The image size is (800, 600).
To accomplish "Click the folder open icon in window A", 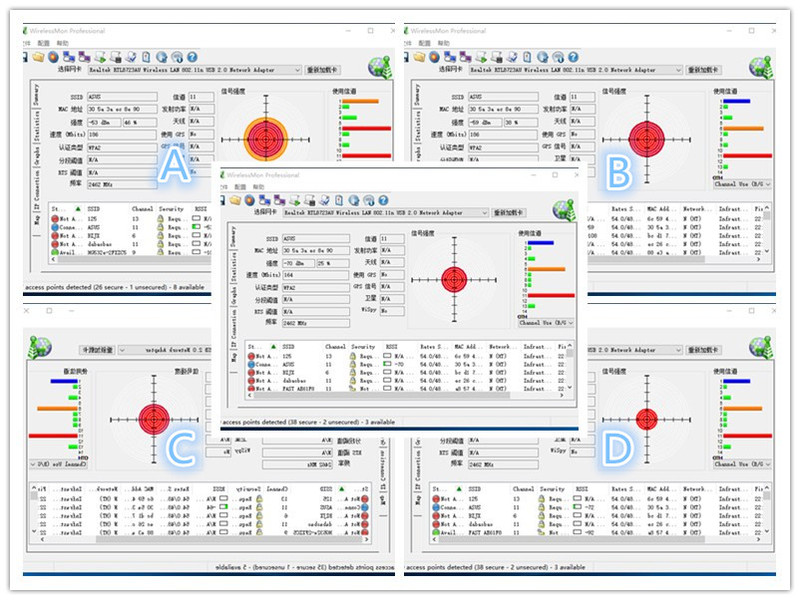I will coord(38,57).
